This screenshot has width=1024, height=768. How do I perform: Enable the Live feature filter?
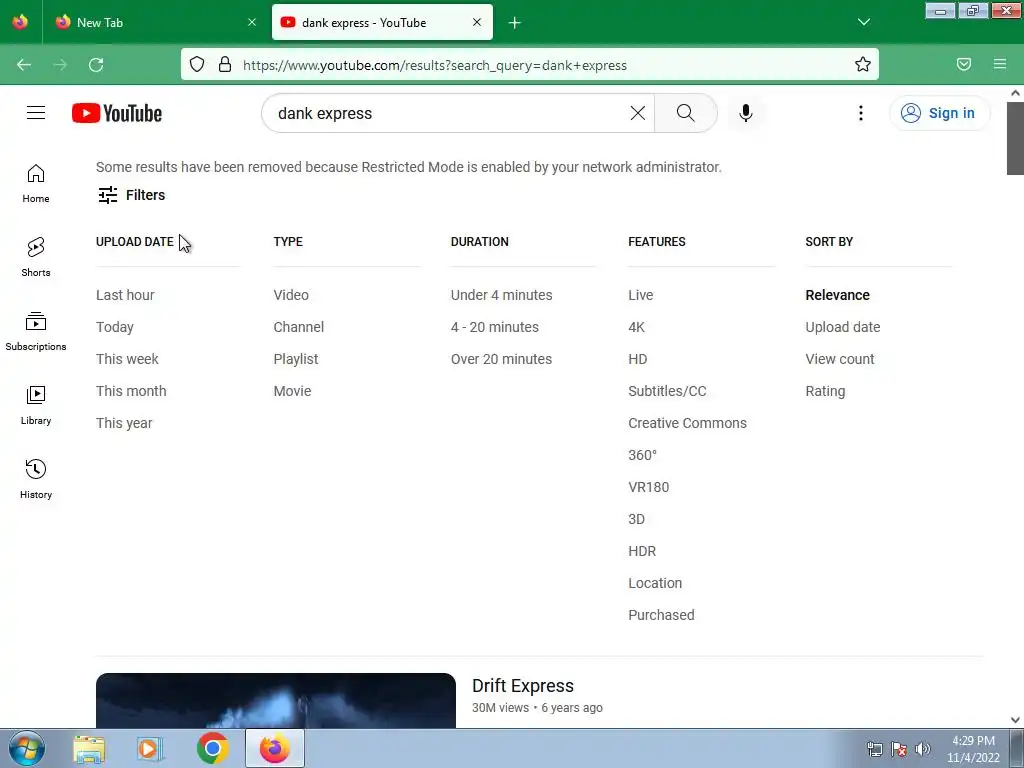pos(641,295)
